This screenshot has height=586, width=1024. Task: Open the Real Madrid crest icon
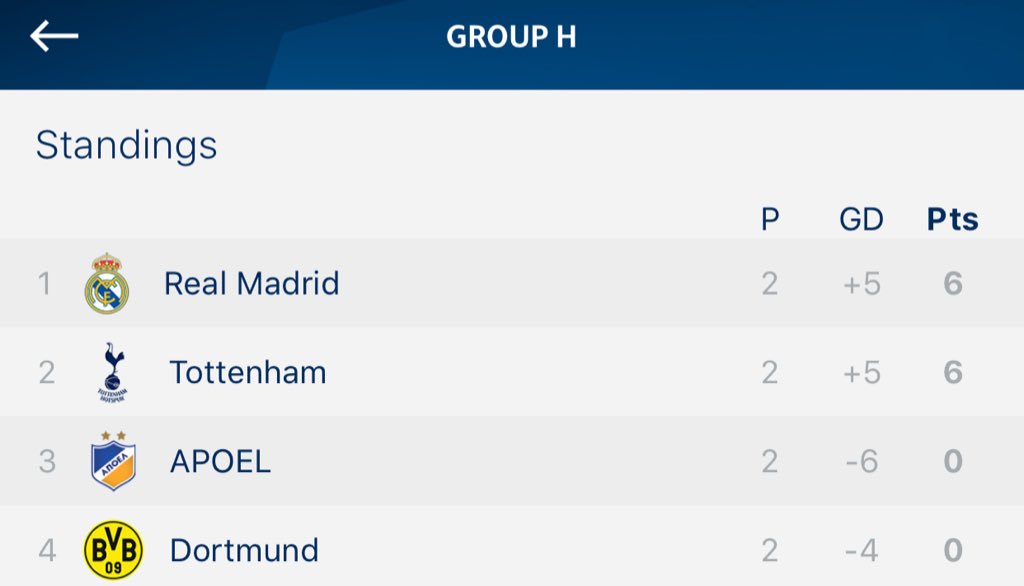click(107, 284)
